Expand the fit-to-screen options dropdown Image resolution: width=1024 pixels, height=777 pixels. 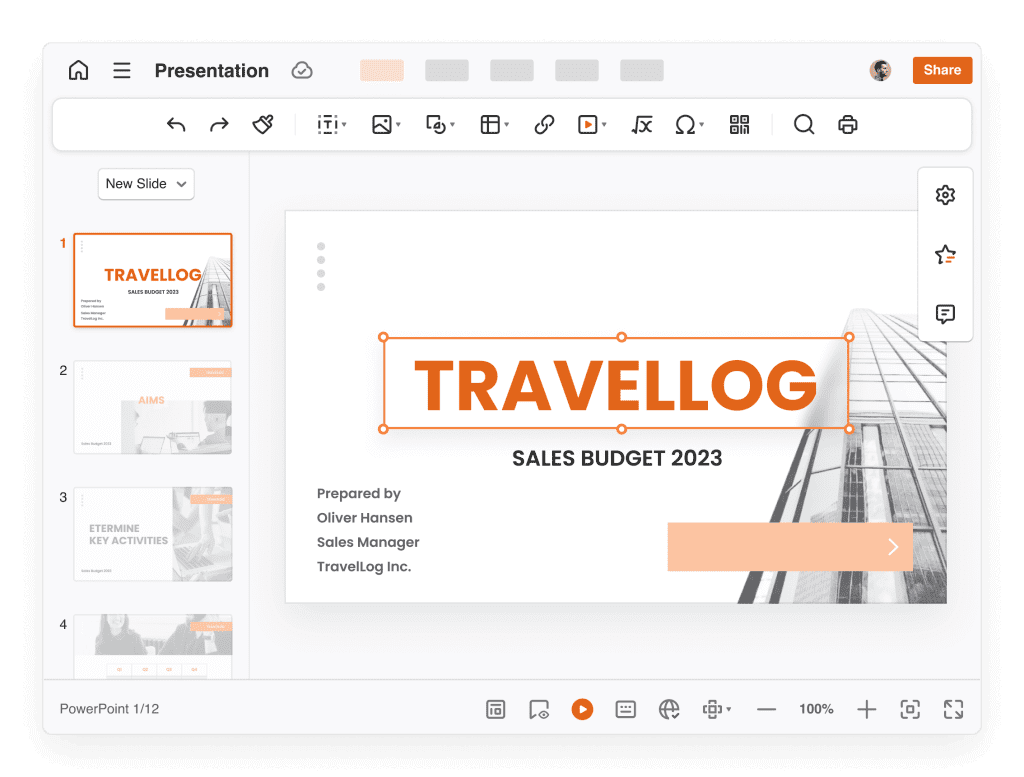(x=727, y=709)
